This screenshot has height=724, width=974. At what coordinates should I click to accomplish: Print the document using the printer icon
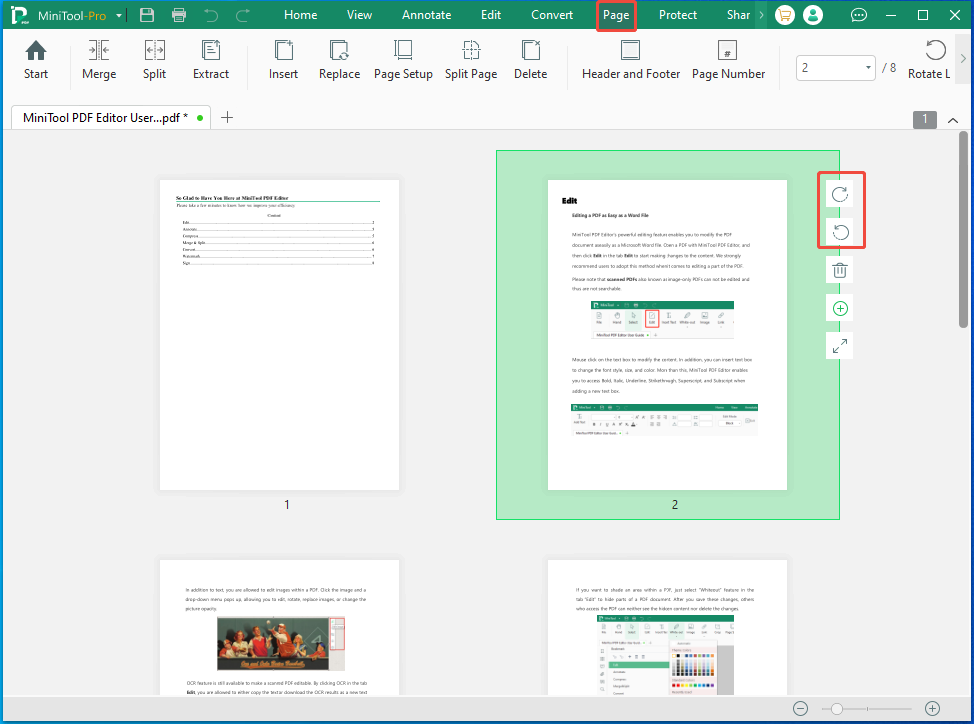tap(179, 15)
